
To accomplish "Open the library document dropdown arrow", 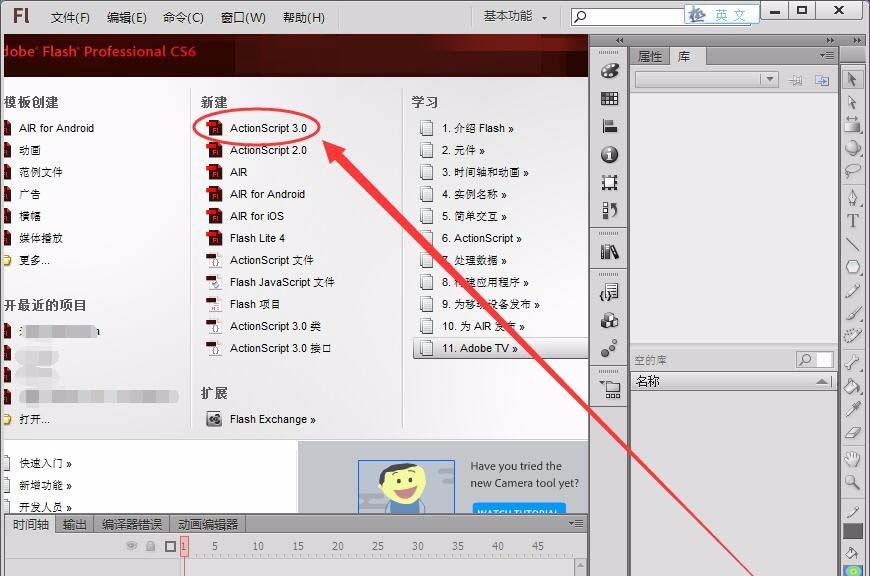I will pyautogui.click(x=770, y=79).
